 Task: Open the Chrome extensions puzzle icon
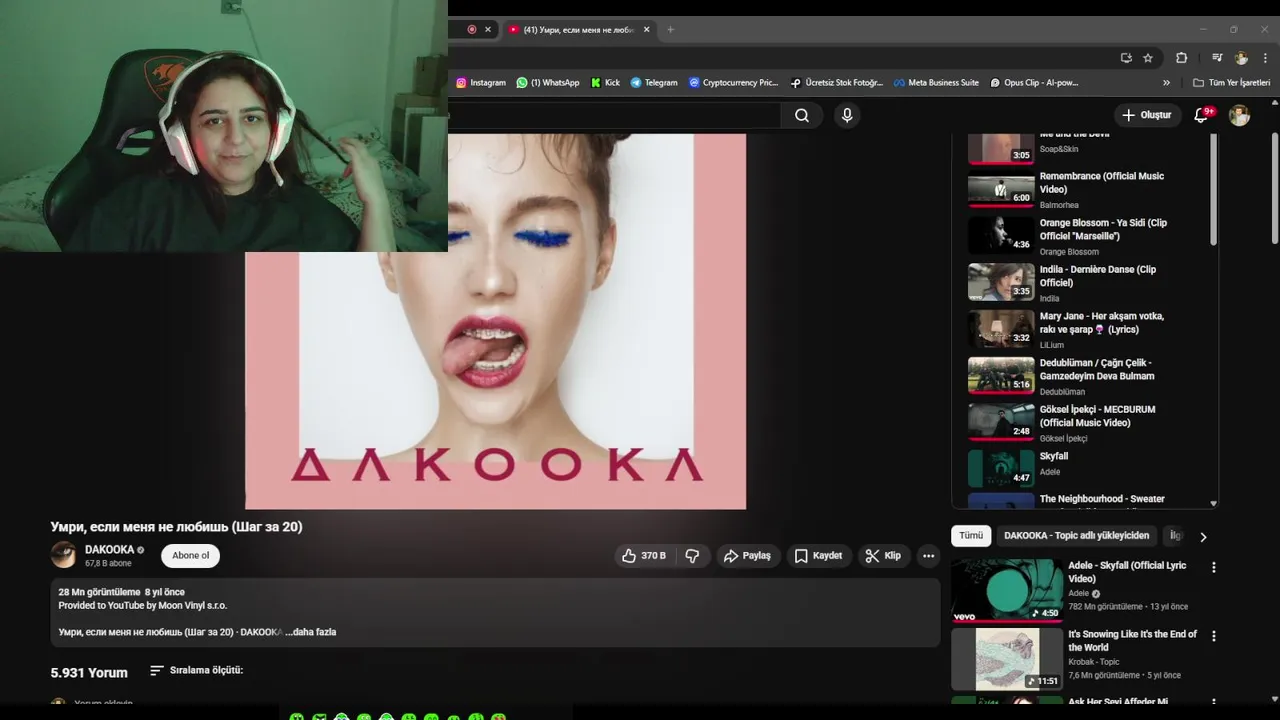coord(1181,58)
